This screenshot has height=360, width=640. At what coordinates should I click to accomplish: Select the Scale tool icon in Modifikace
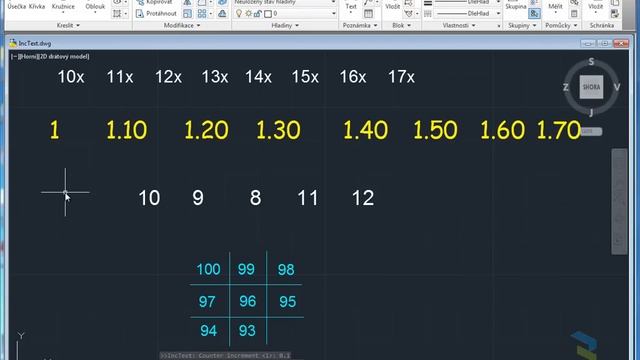click(187, 14)
